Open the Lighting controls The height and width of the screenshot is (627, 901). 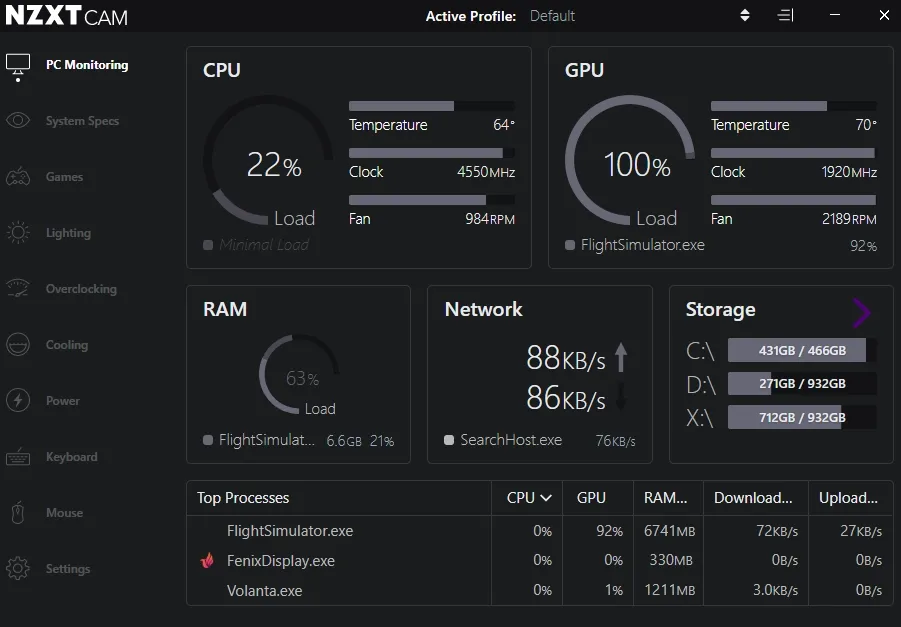click(66, 232)
